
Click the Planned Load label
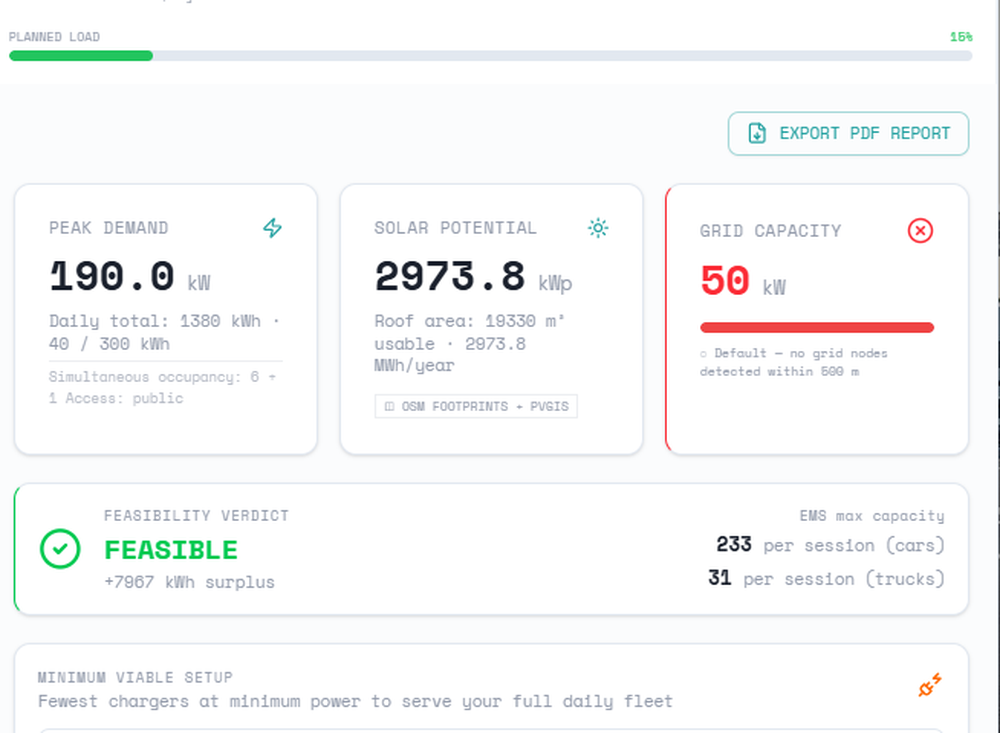pyautogui.click(x=54, y=37)
